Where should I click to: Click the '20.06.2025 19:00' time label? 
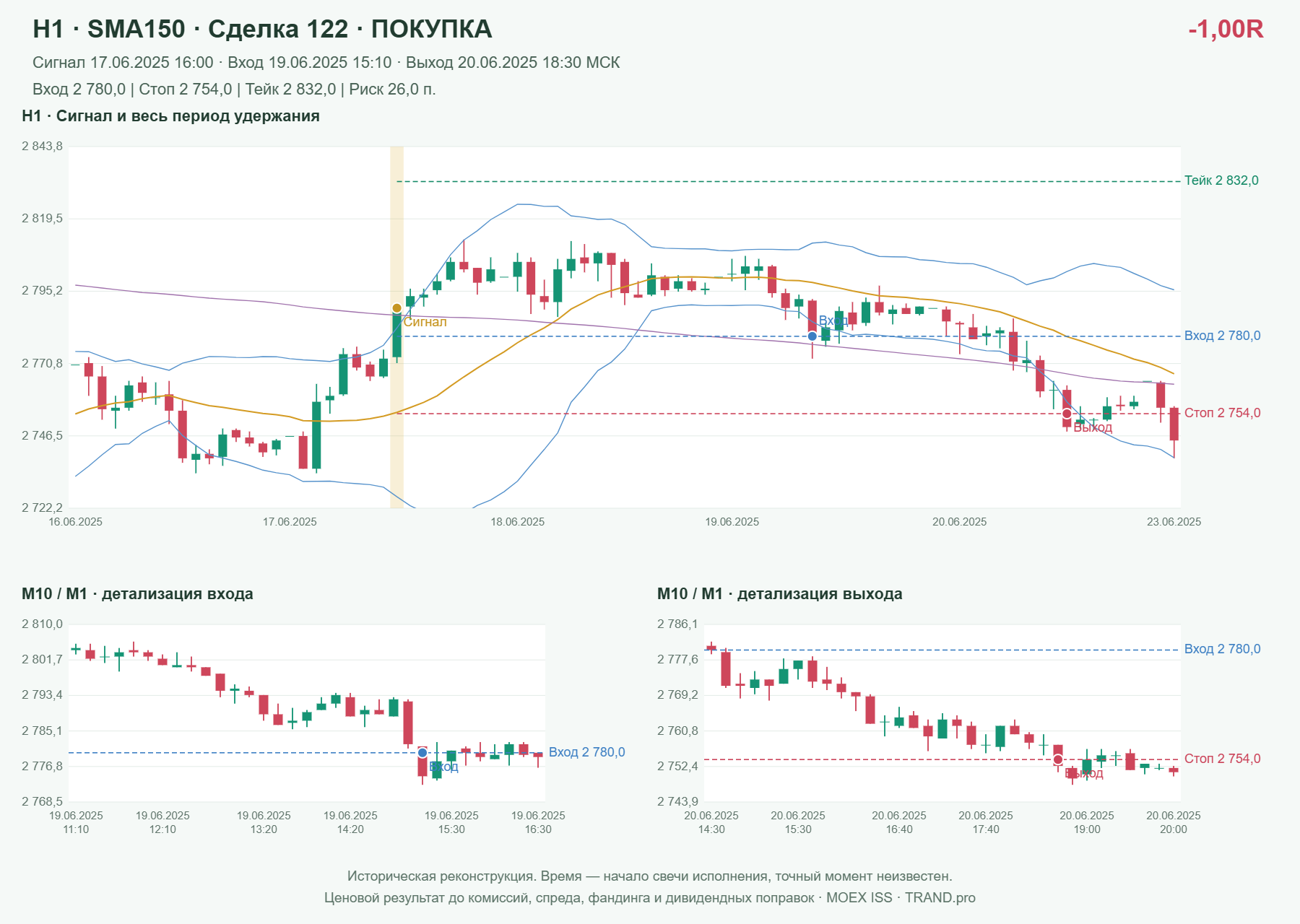click(x=1087, y=822)
